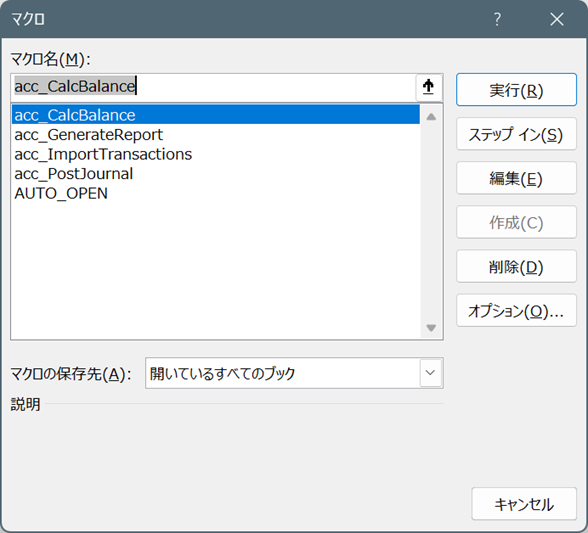
Task: Click inside the マクロ名 text field
Action: [213, 87]
